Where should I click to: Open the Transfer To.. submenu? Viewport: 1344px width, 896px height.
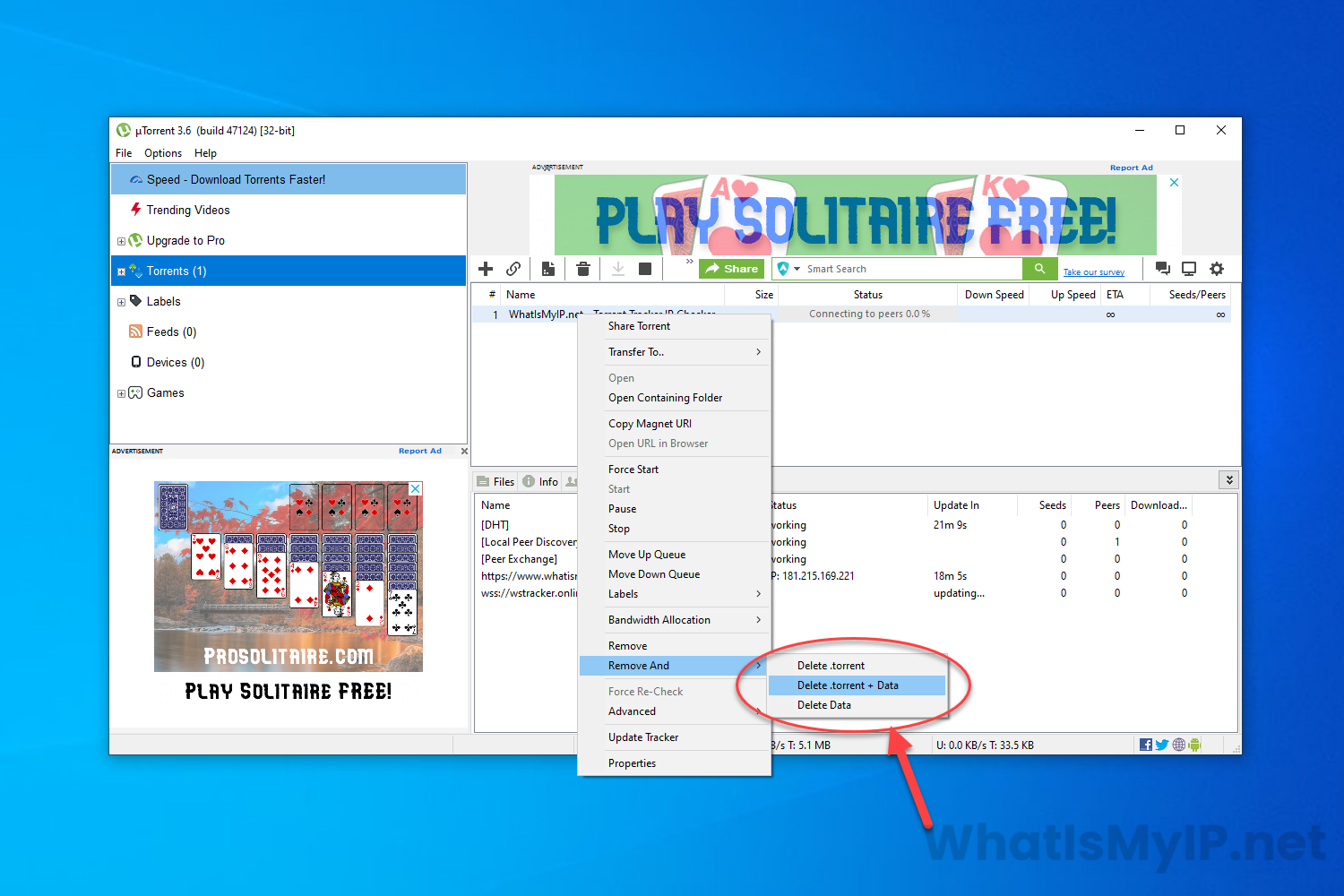coord(675,352)
